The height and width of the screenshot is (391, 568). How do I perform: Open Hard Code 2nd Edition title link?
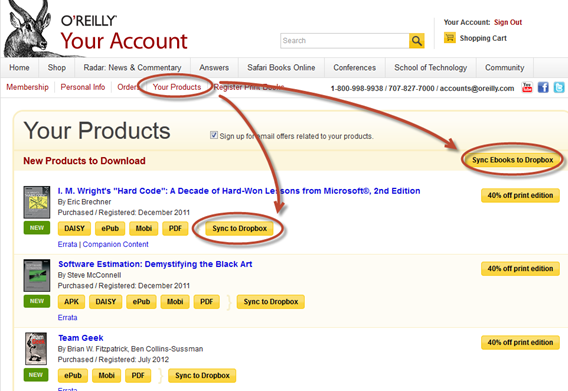coord(239,191)
